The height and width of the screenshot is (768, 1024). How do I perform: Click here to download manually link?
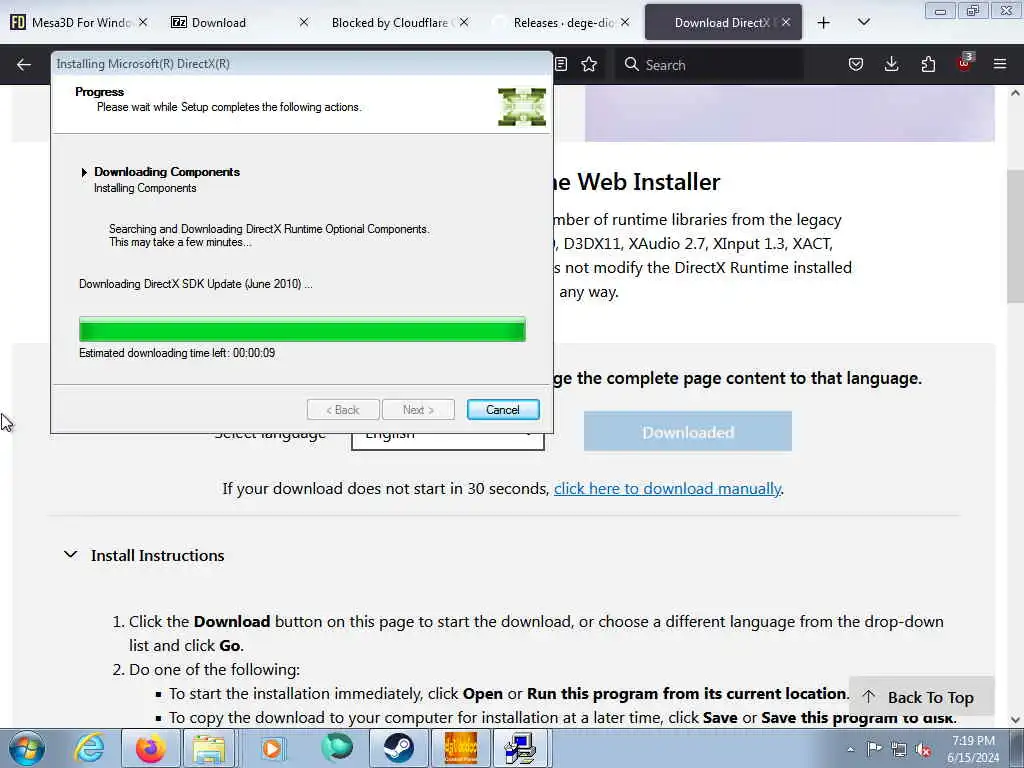tap(667, 488)
